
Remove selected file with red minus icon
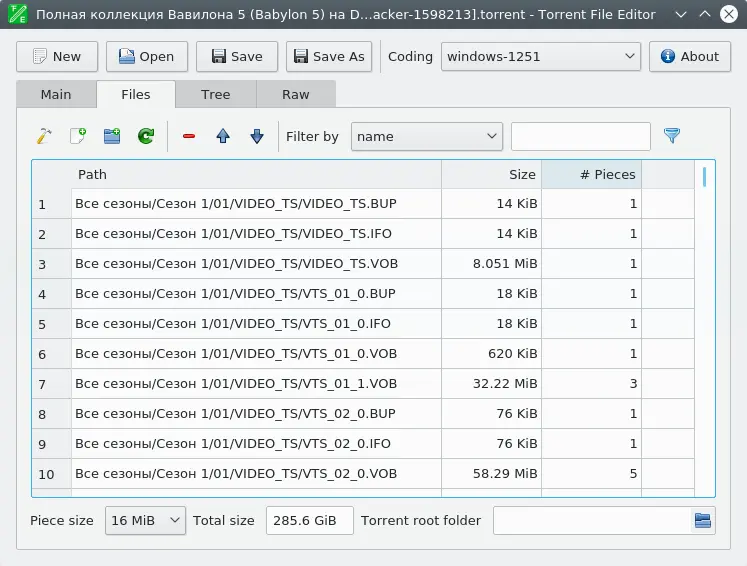tap(189, 136)
